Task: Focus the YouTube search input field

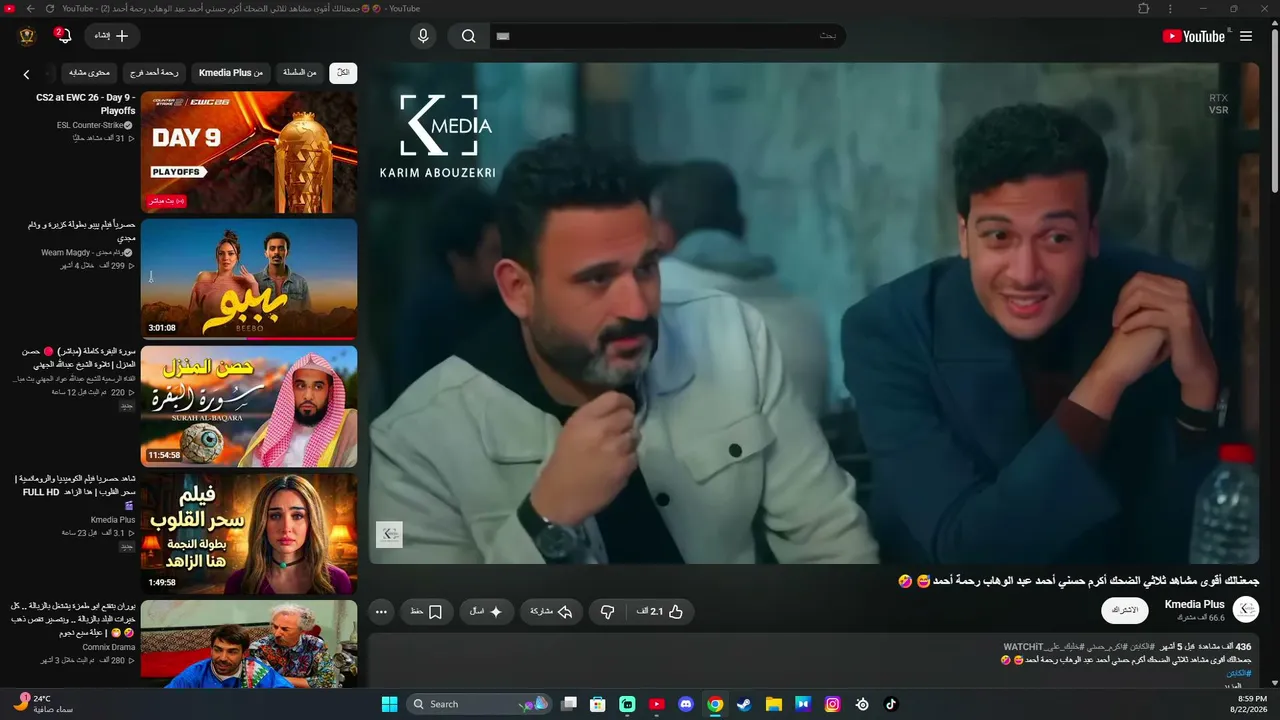Action: pos(667,36)
